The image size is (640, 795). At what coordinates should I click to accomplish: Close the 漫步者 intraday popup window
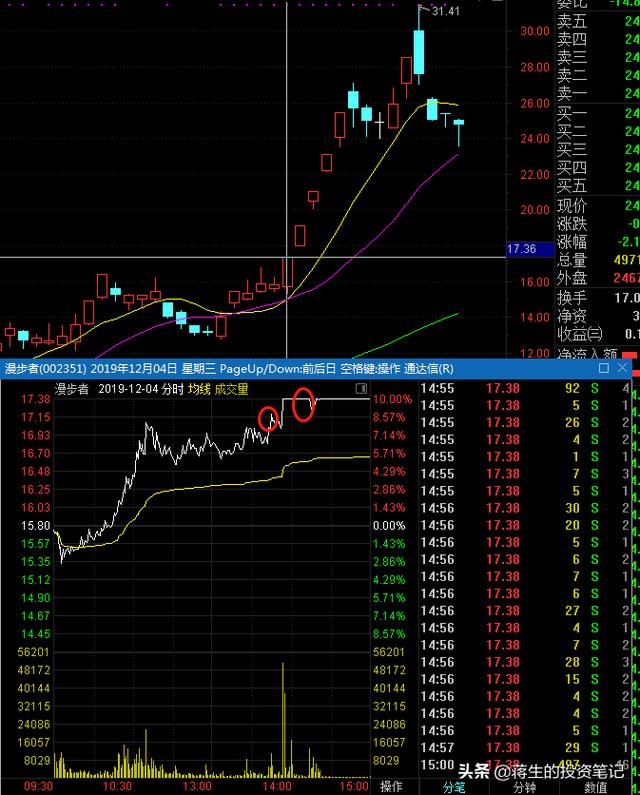tap(626, 369)
